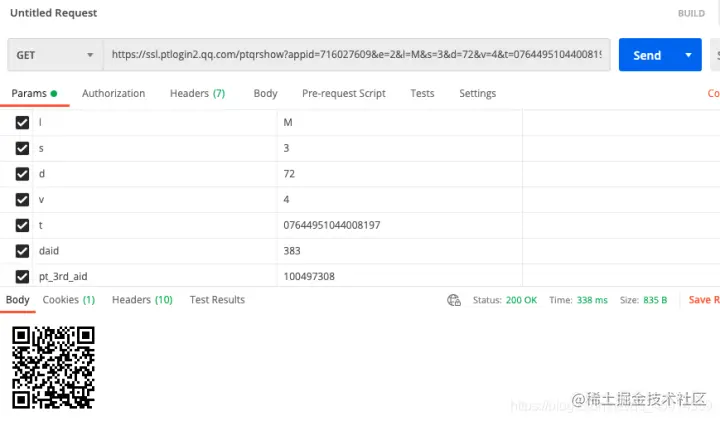Uncheck the 'daid' parameter checkbox
The width and height of the screenshot is (720, 421).
pos(22,251)
